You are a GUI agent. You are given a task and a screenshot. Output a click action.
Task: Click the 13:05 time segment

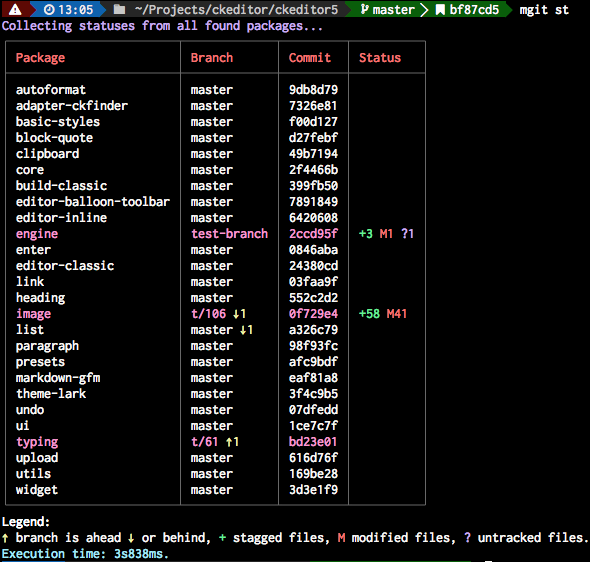pyautogui.click(x=76, y=9)
